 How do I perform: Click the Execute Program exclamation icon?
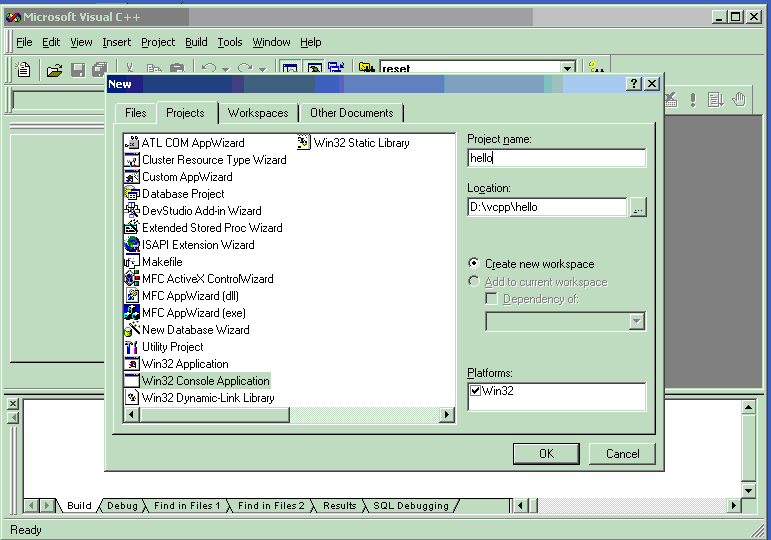(x=693, y=100)
